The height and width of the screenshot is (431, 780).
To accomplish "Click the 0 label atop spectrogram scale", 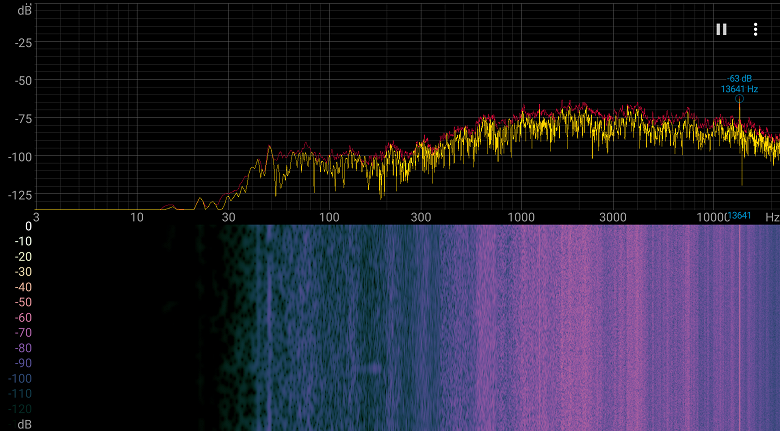I will coord(28,226).
